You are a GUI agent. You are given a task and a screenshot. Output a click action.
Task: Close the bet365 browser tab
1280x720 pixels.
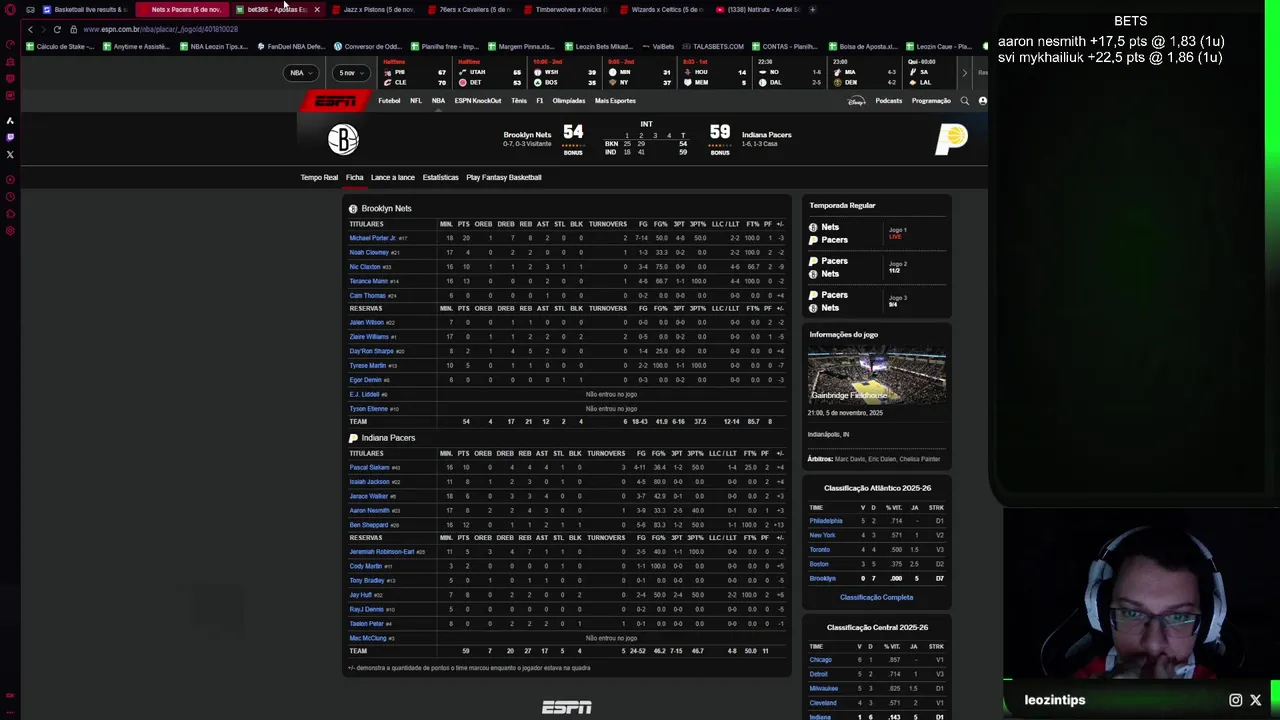pyautogui.click(x=317, y=9)
